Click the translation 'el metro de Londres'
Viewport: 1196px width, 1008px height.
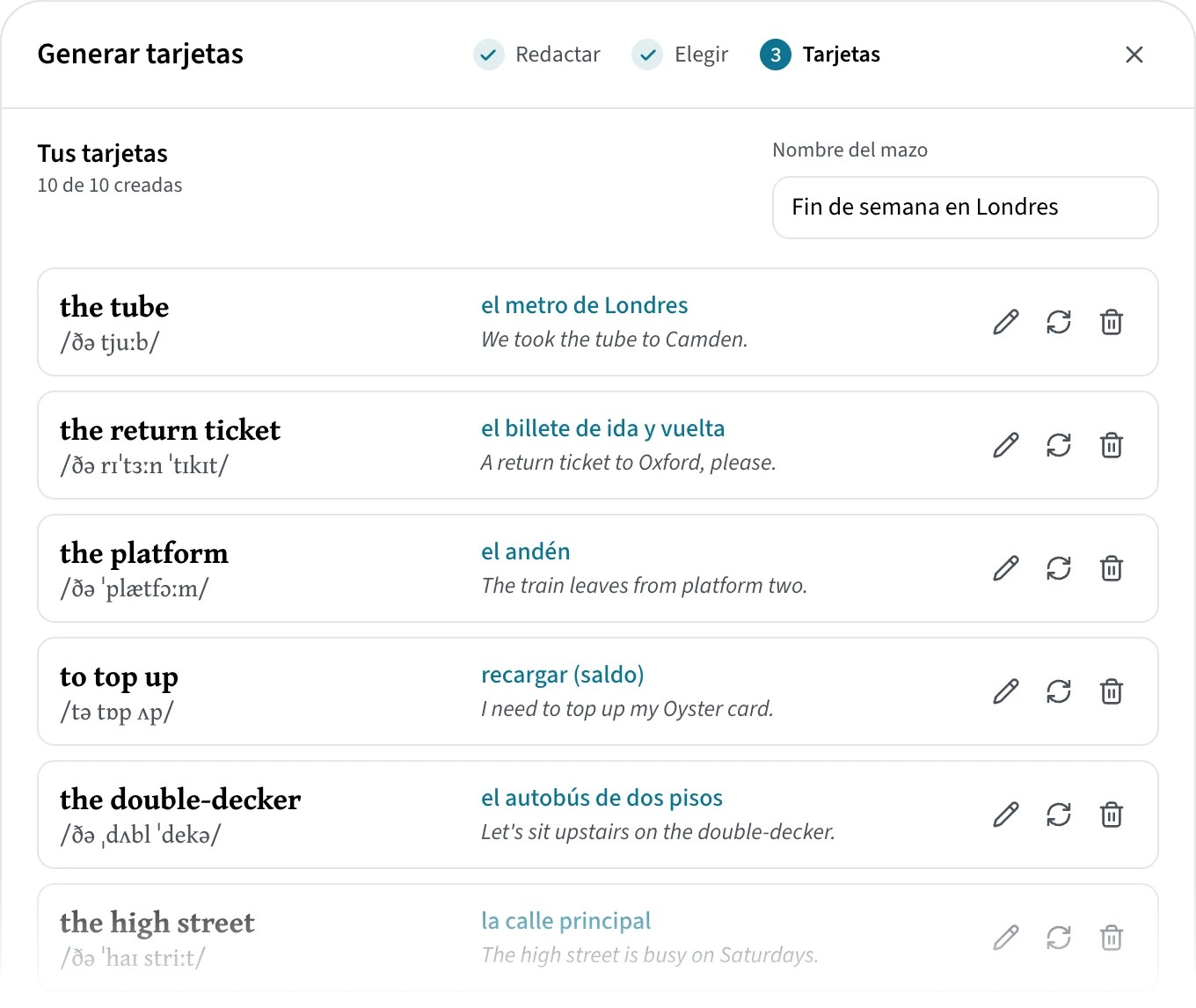(584, 305)
